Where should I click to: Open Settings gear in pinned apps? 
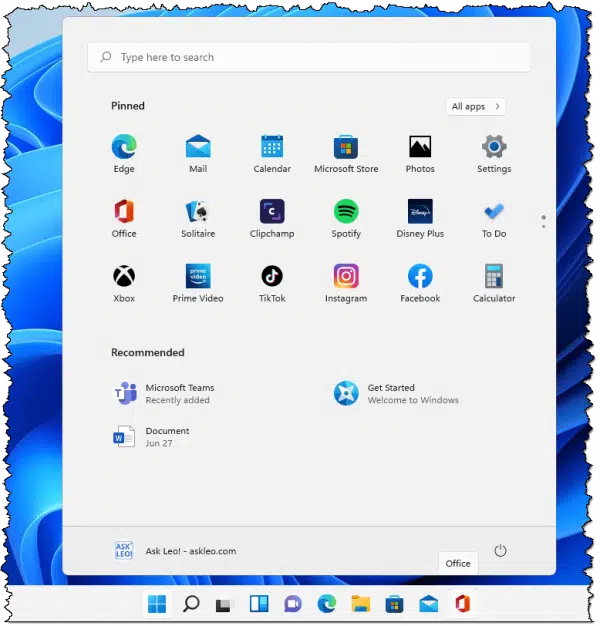494,153
